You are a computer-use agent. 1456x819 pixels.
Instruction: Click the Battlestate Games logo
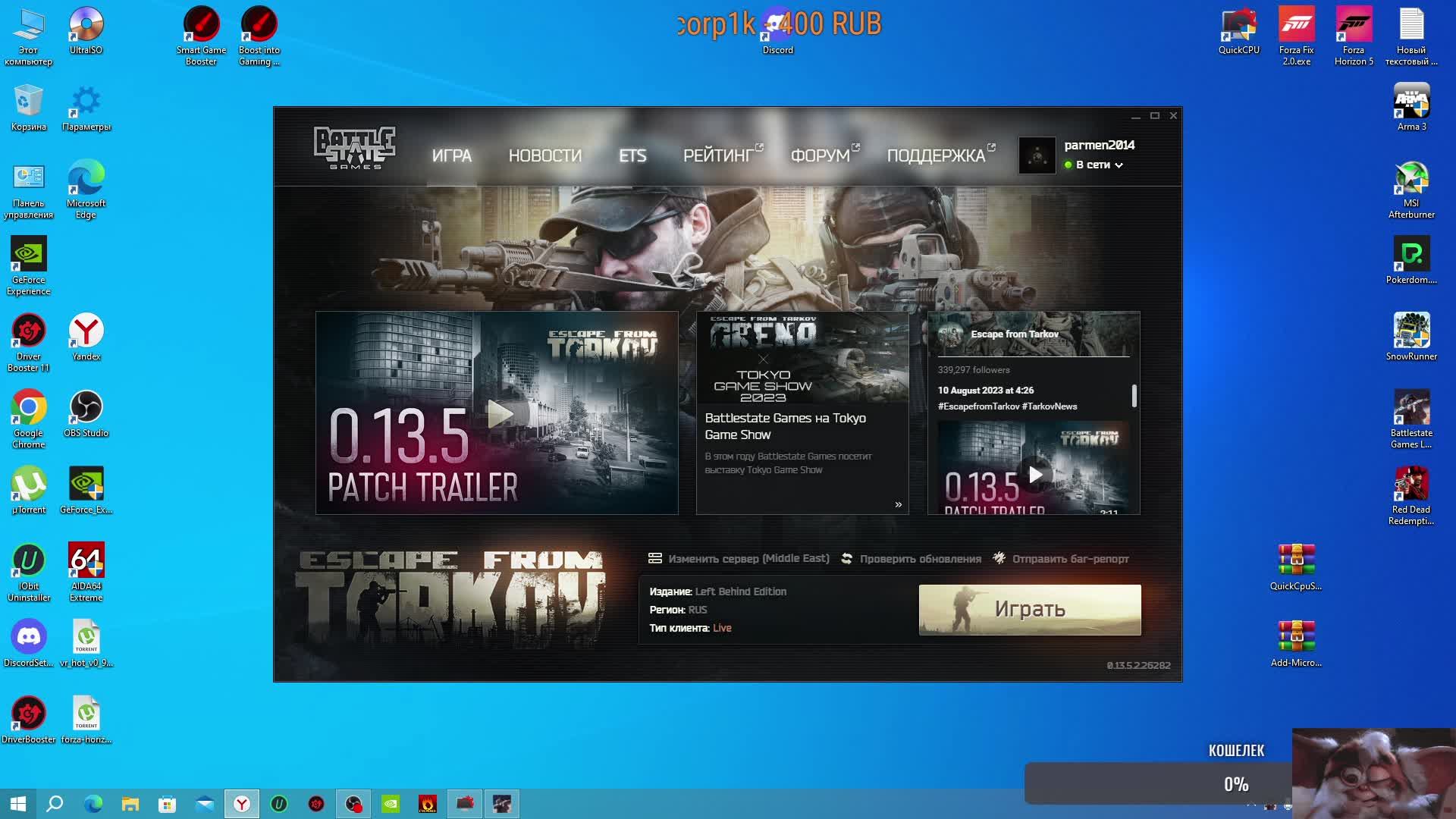354,148
